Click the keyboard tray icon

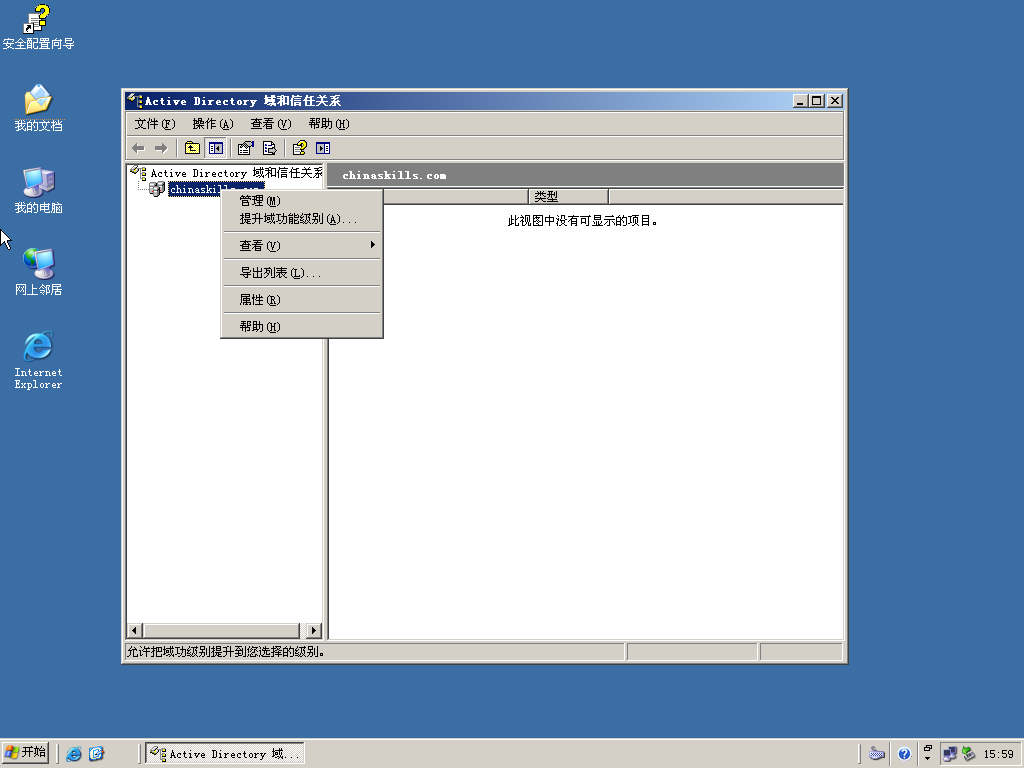pos(877,754)
